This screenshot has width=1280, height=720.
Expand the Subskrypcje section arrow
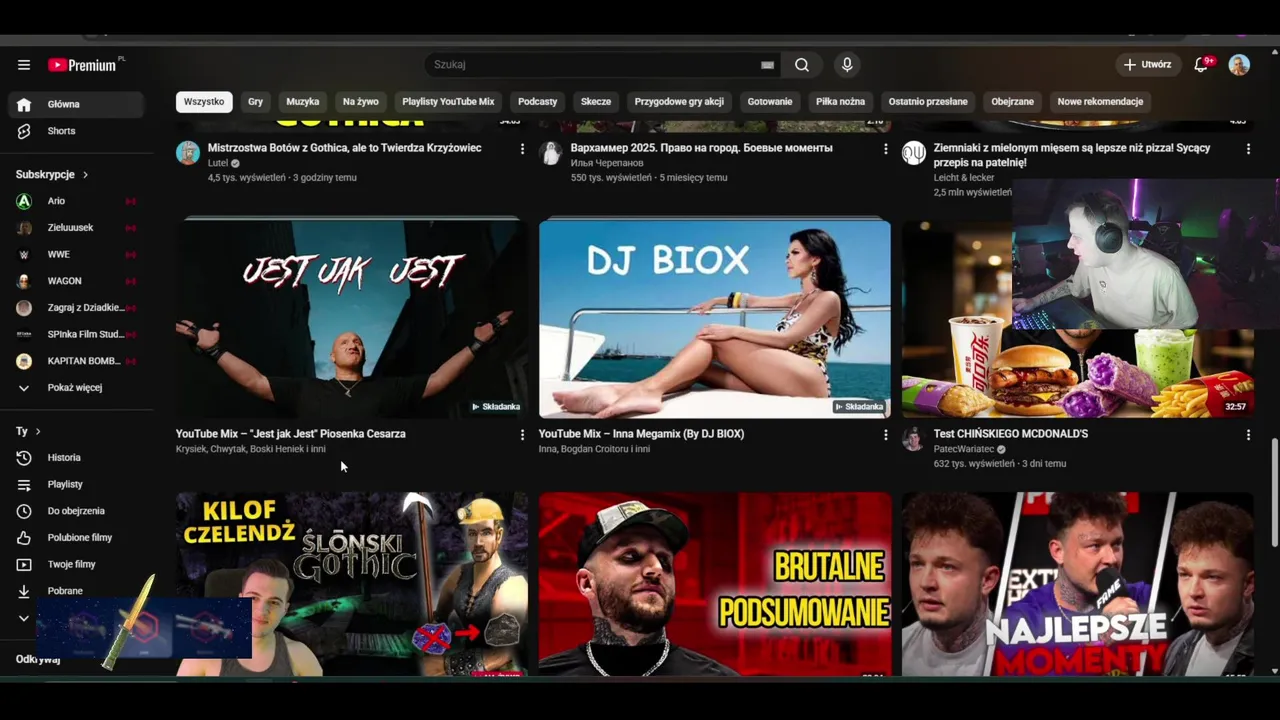pyautogui.click(x=85, y=175)
